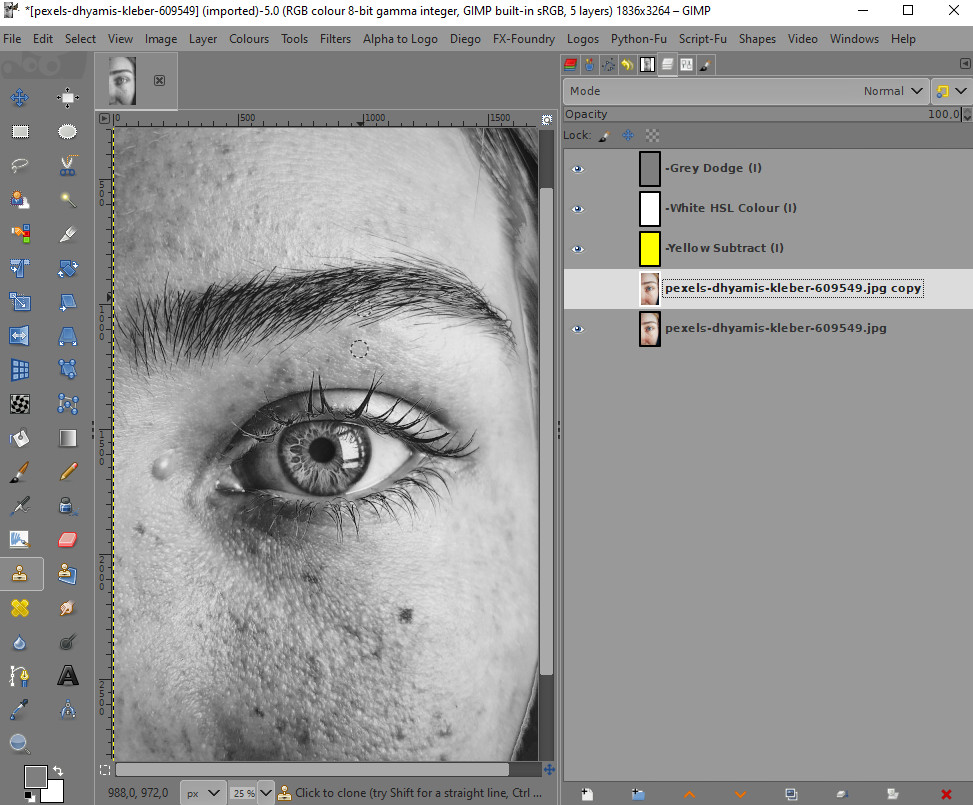Toggle visibility of White HSL Colour layer
The height and width of the screenshot is (805, 973).
[x=577, y=209]
